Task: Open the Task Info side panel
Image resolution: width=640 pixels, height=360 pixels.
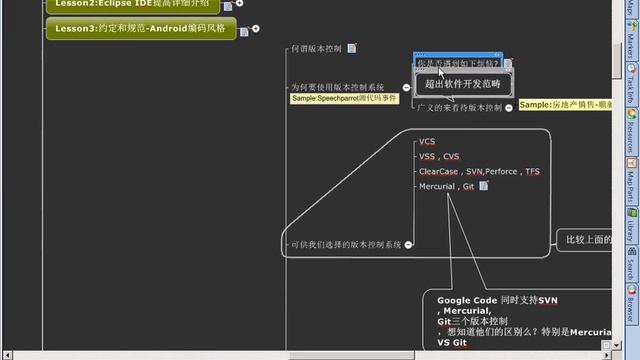Action: tap(631, 83)
